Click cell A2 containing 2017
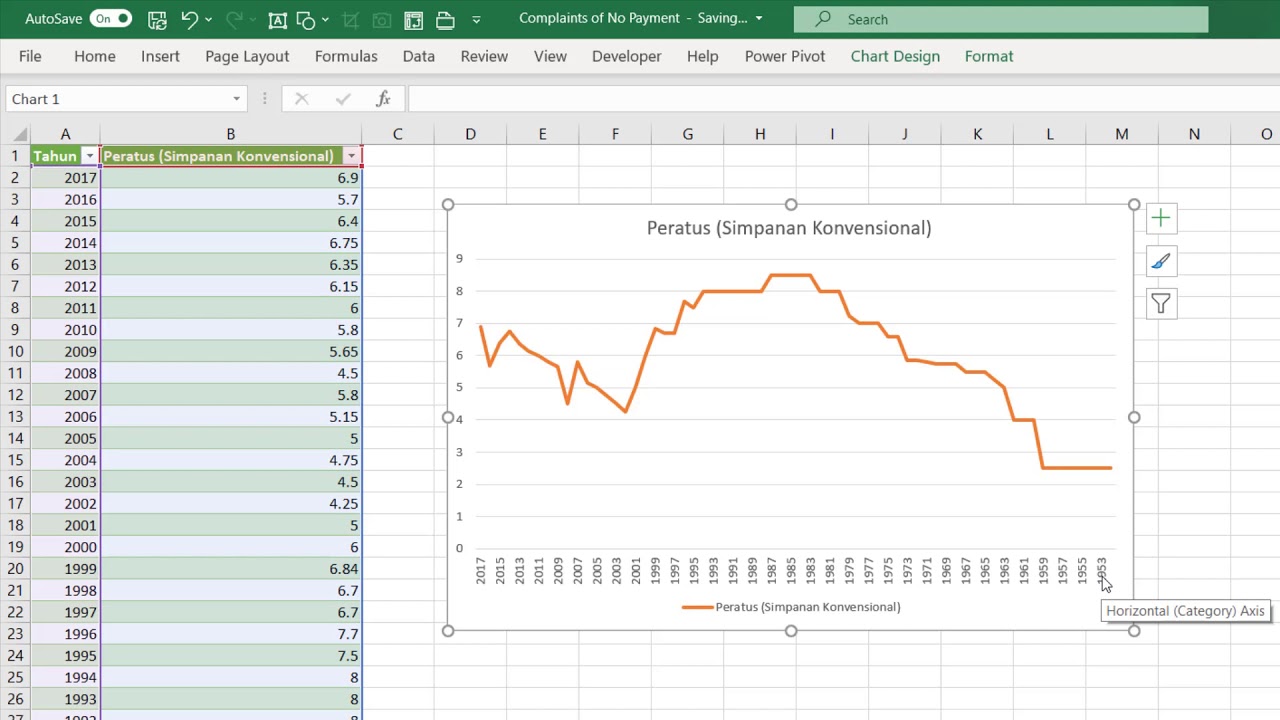Screen dimensions: 1280x720 click(x=65, y=178)
